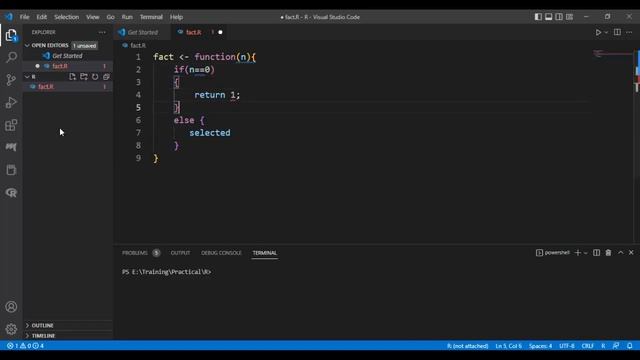Switch to the Terminal panel tab
The width and height of the screenshot is (640, 360).
[264, 253]
